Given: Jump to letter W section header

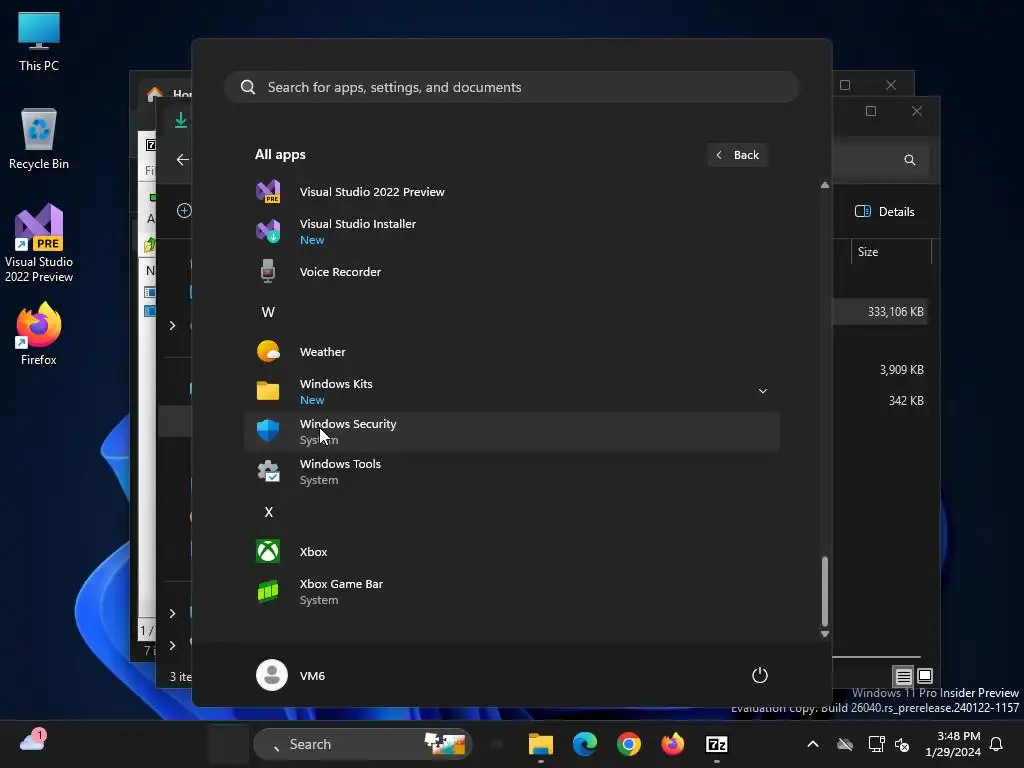Looking at the screenshot, I should [x=268, y=312].
